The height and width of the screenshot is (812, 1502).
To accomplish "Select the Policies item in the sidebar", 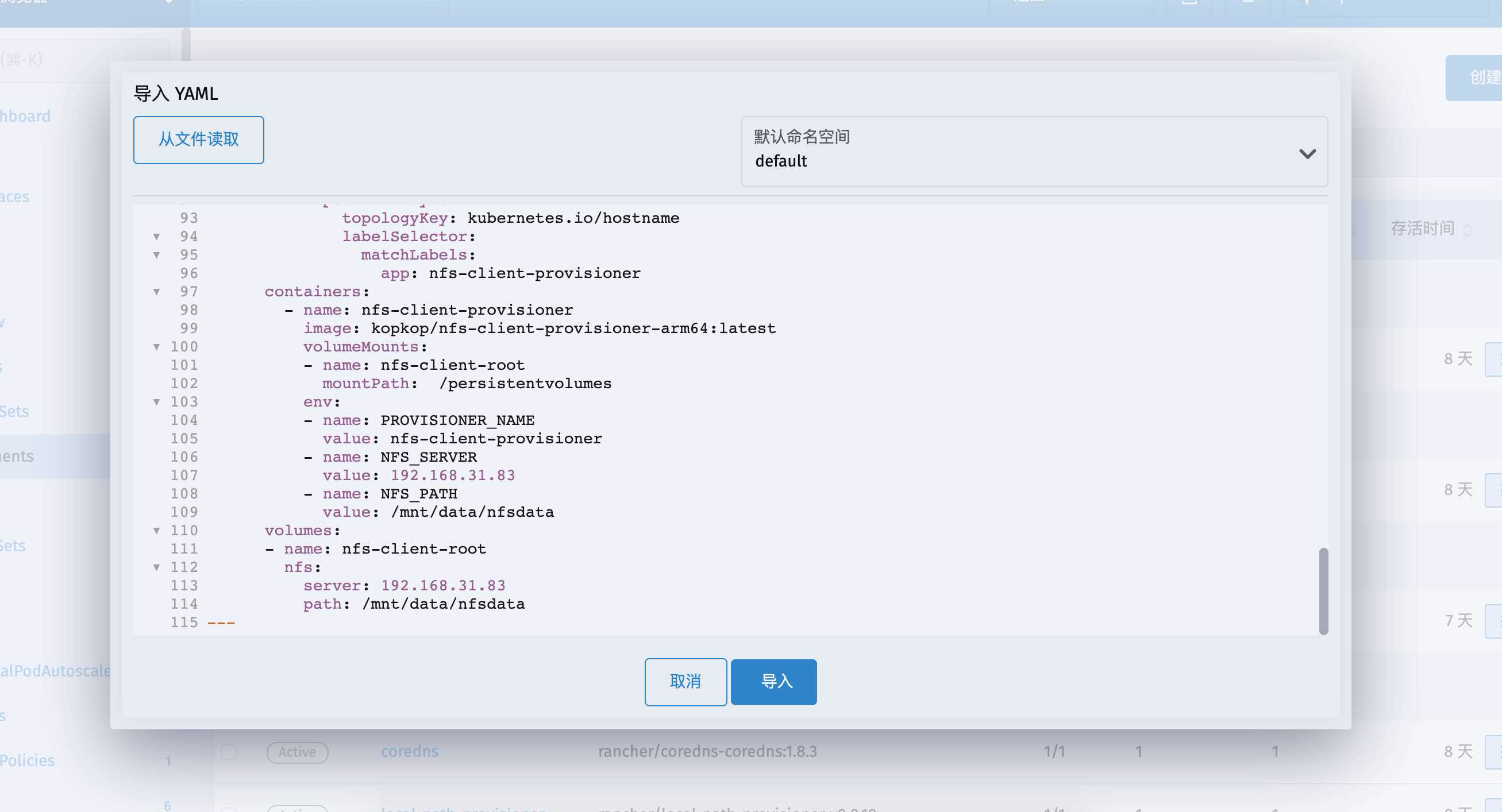I will (x=28, y=760).
